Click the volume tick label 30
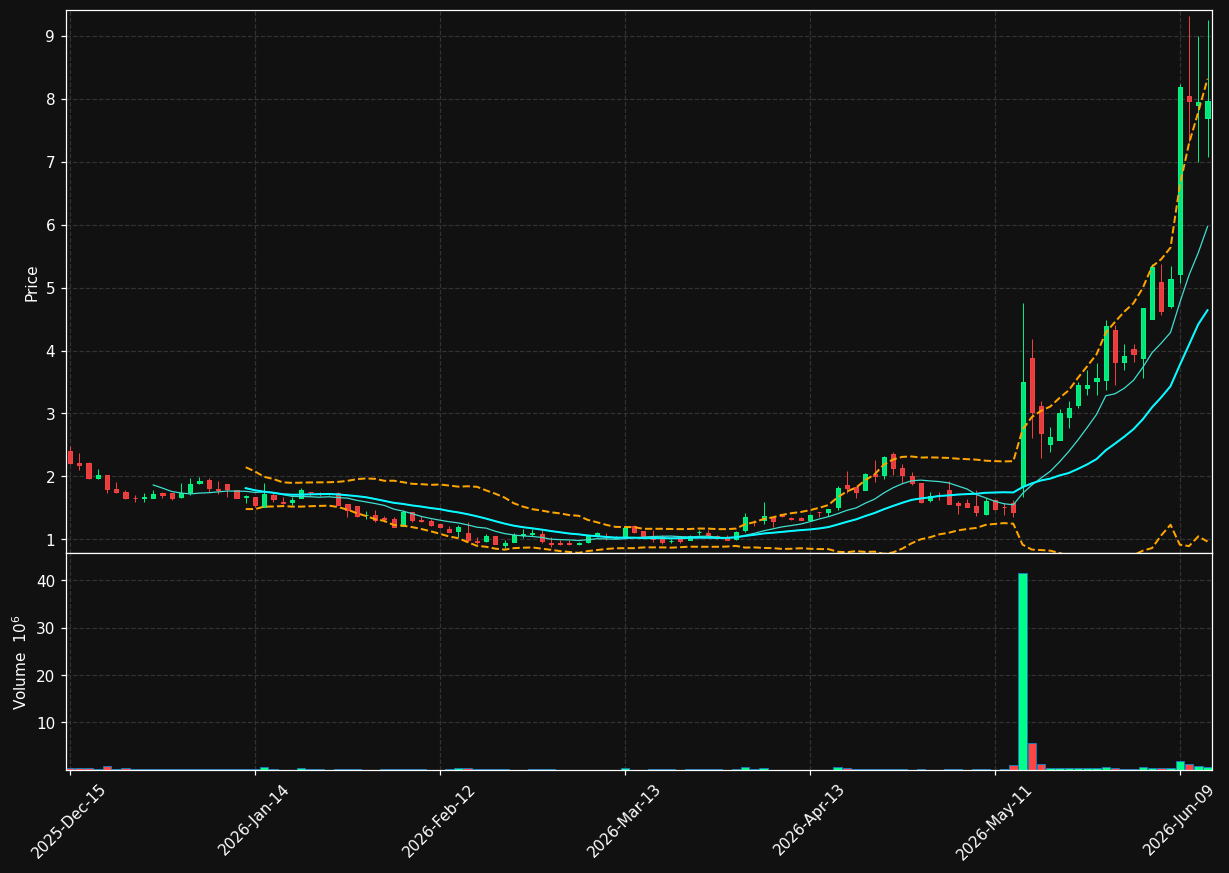This screenshot has height=873, width=1229. pyautogui.click(x=46, y=628)
